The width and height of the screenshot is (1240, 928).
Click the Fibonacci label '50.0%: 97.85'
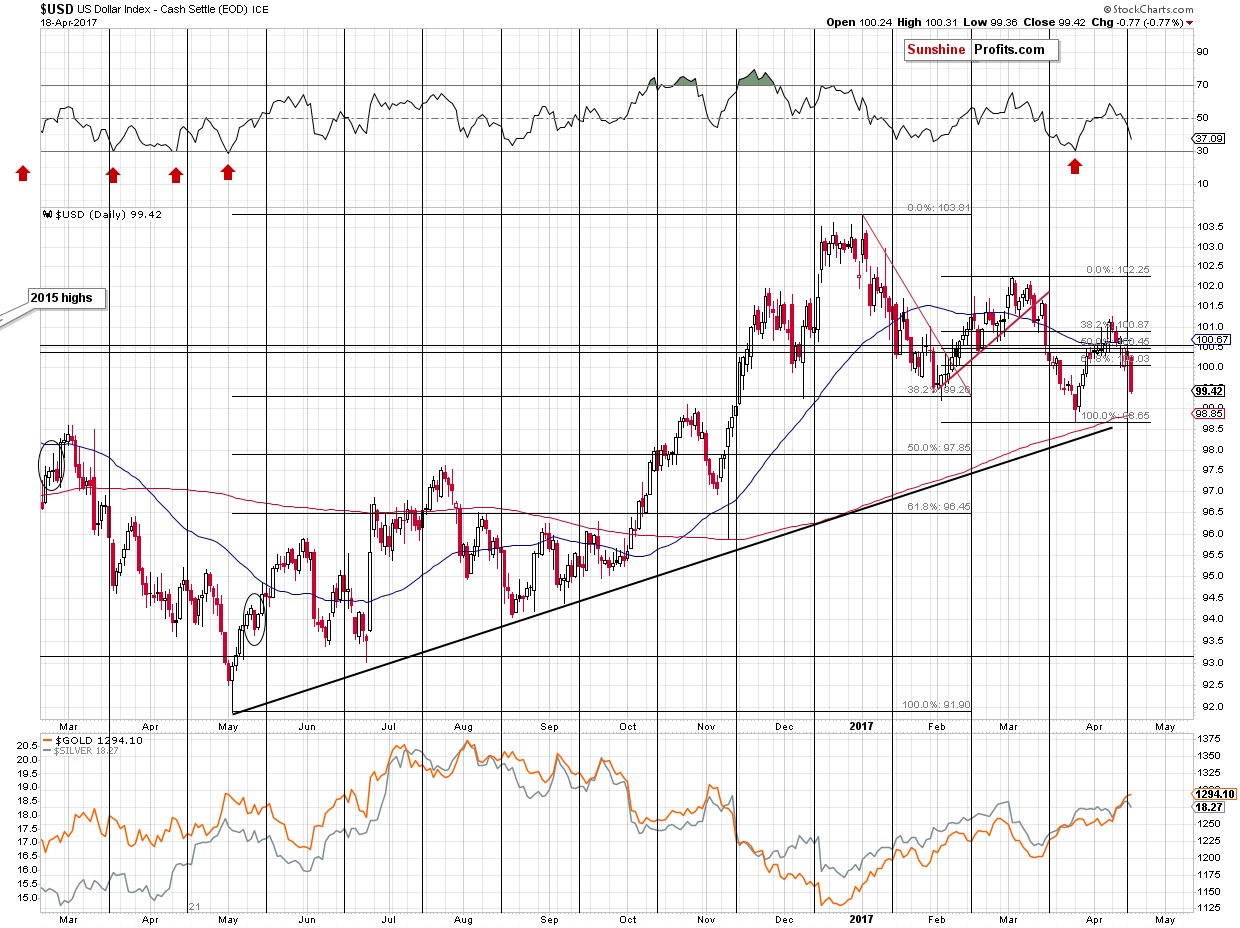pyautogui.click(x=939, y=448)
